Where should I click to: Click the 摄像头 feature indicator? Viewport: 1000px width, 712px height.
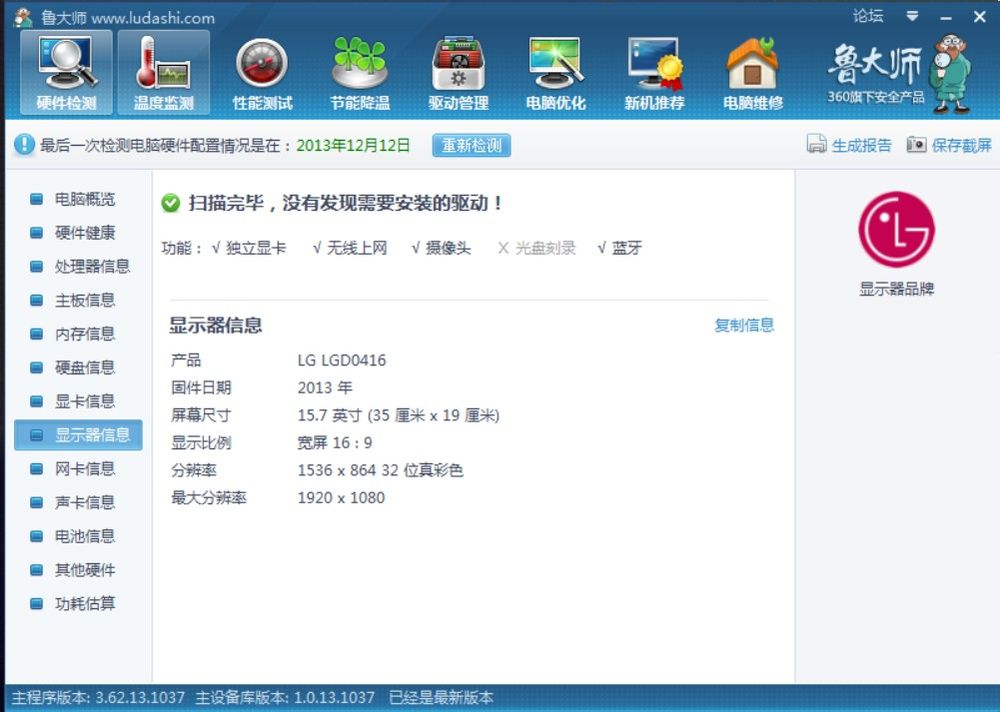[x=441, y=248]
